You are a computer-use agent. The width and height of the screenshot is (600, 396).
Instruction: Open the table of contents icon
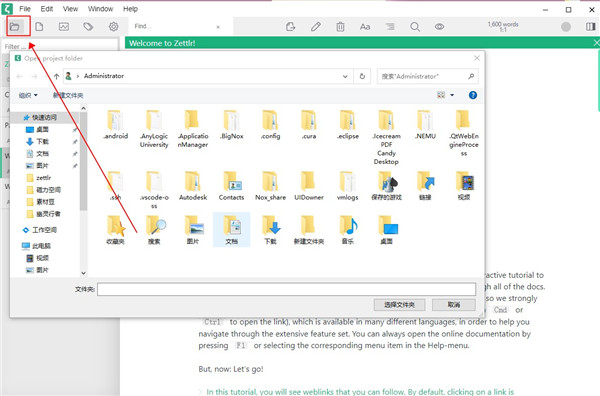tap(390, 26)
